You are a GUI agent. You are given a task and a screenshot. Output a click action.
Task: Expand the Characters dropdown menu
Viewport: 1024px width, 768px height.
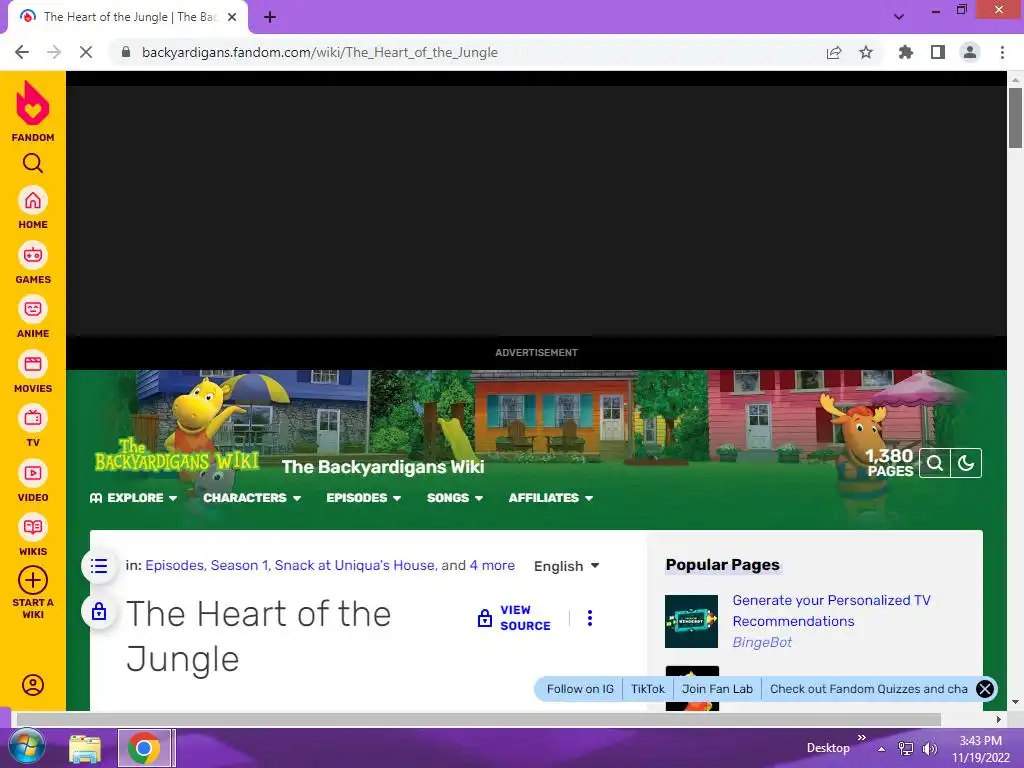[x=252, y=498]
